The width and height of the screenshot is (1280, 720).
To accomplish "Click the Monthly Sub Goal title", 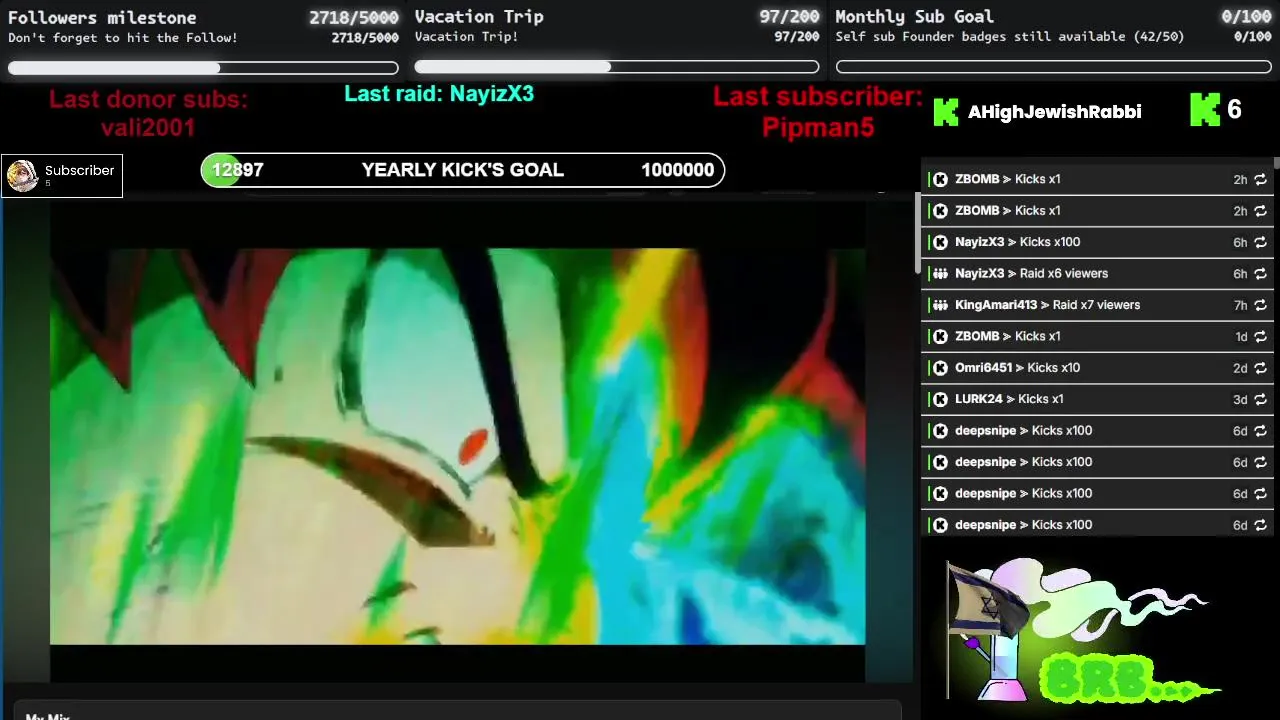I will (914, 17).
